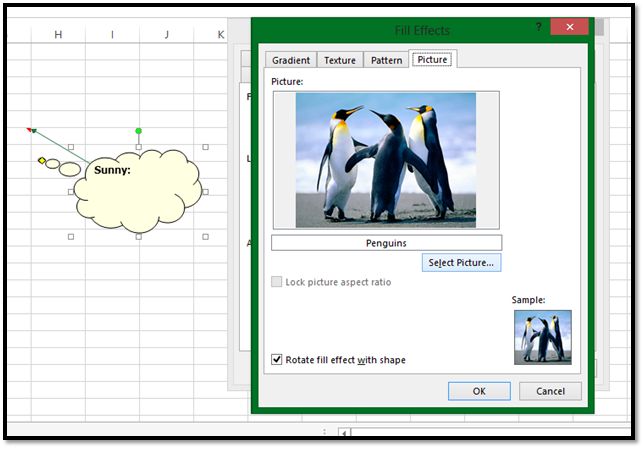Click the horizontal scrollbar left arrow
This screenshot has height=449, width=644.
click(344, 432)
